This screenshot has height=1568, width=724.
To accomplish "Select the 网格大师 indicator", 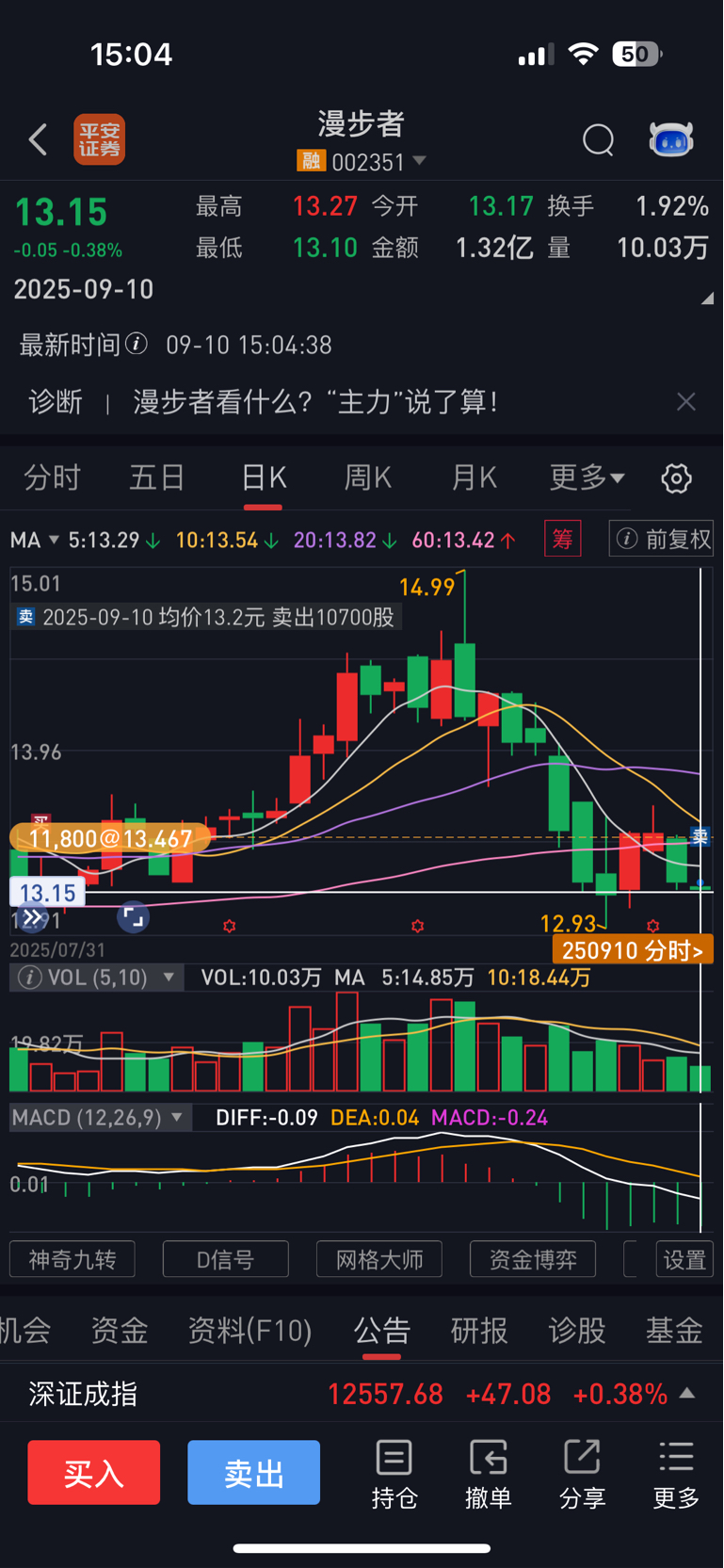I will pyautogui.click(x=379, y=1259).
